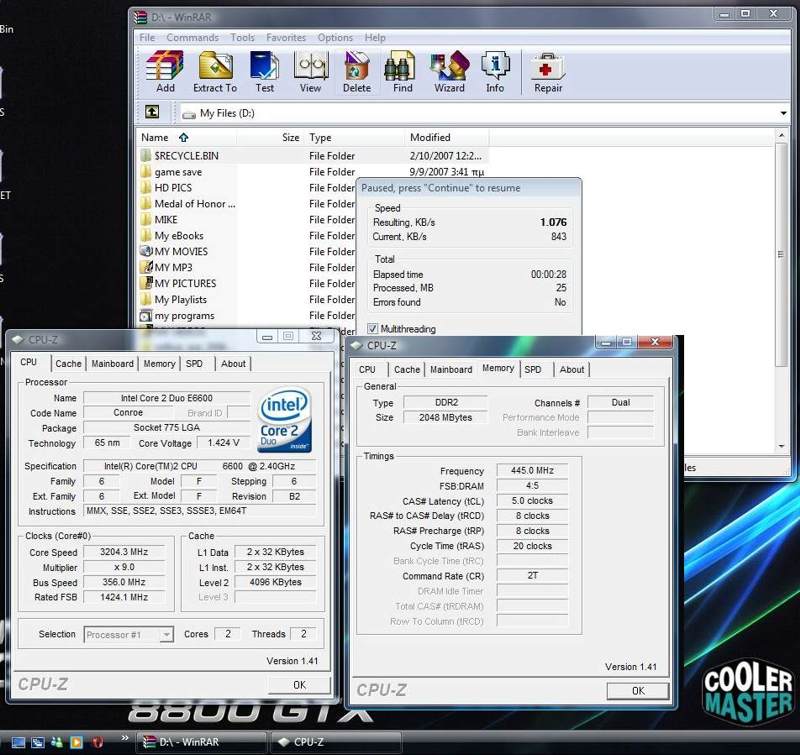Select the MIKE folder
This screenshot has height=755, width=800.
[x=159, y=219]
